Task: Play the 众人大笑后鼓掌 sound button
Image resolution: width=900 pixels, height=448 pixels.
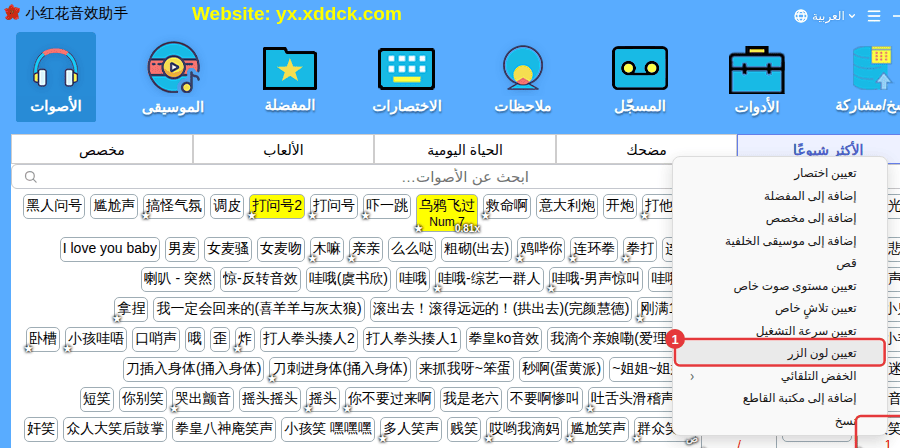Action: click(114, 428)
